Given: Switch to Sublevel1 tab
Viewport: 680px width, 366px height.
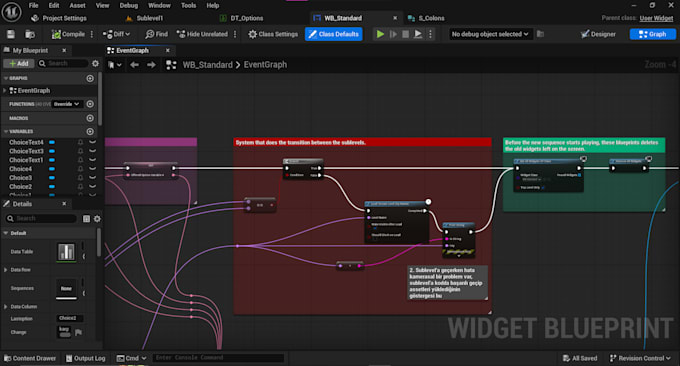Looking at the screenshot, I should click(x=144, y=18).
